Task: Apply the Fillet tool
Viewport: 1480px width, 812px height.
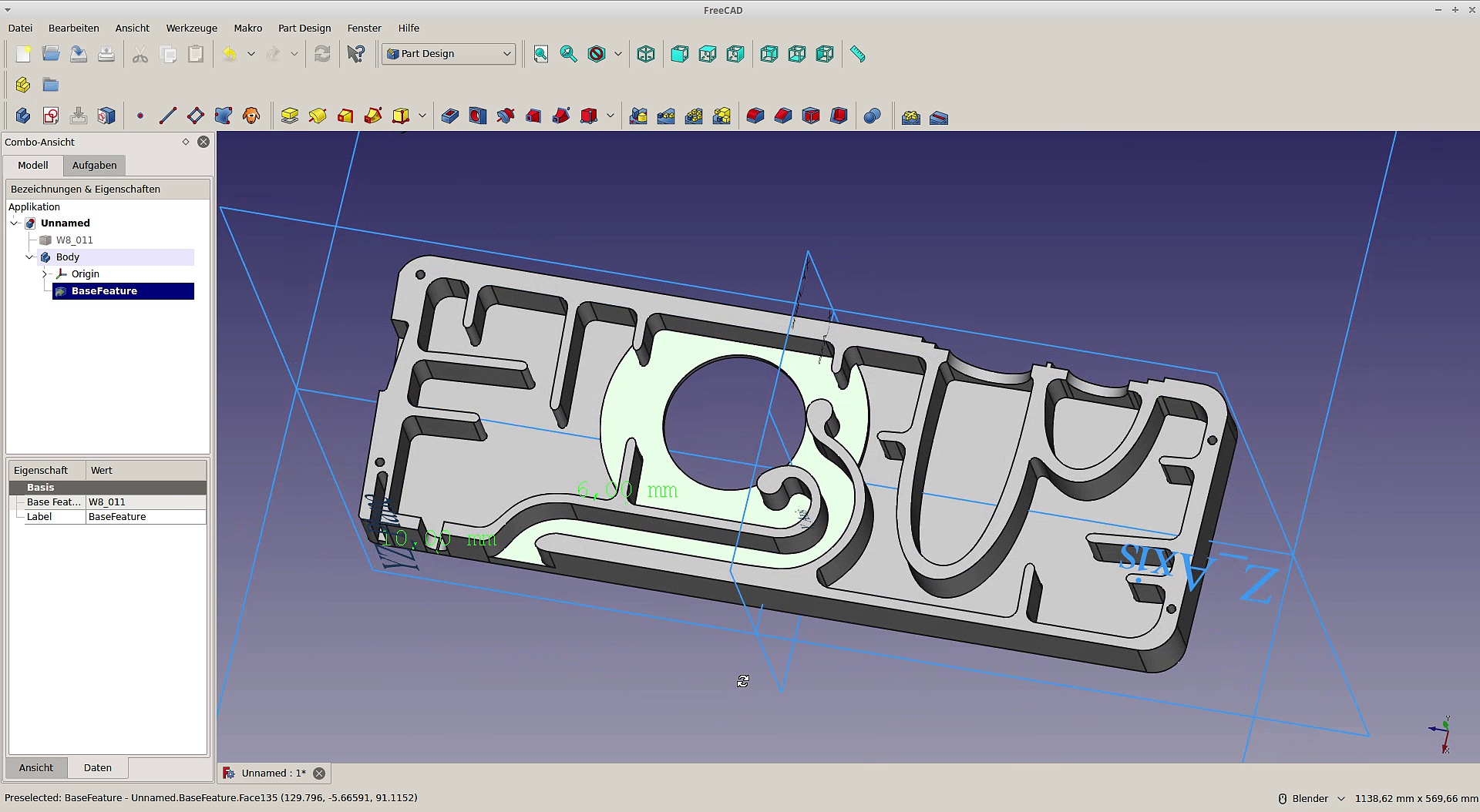Action: click(x=755, y=116)
